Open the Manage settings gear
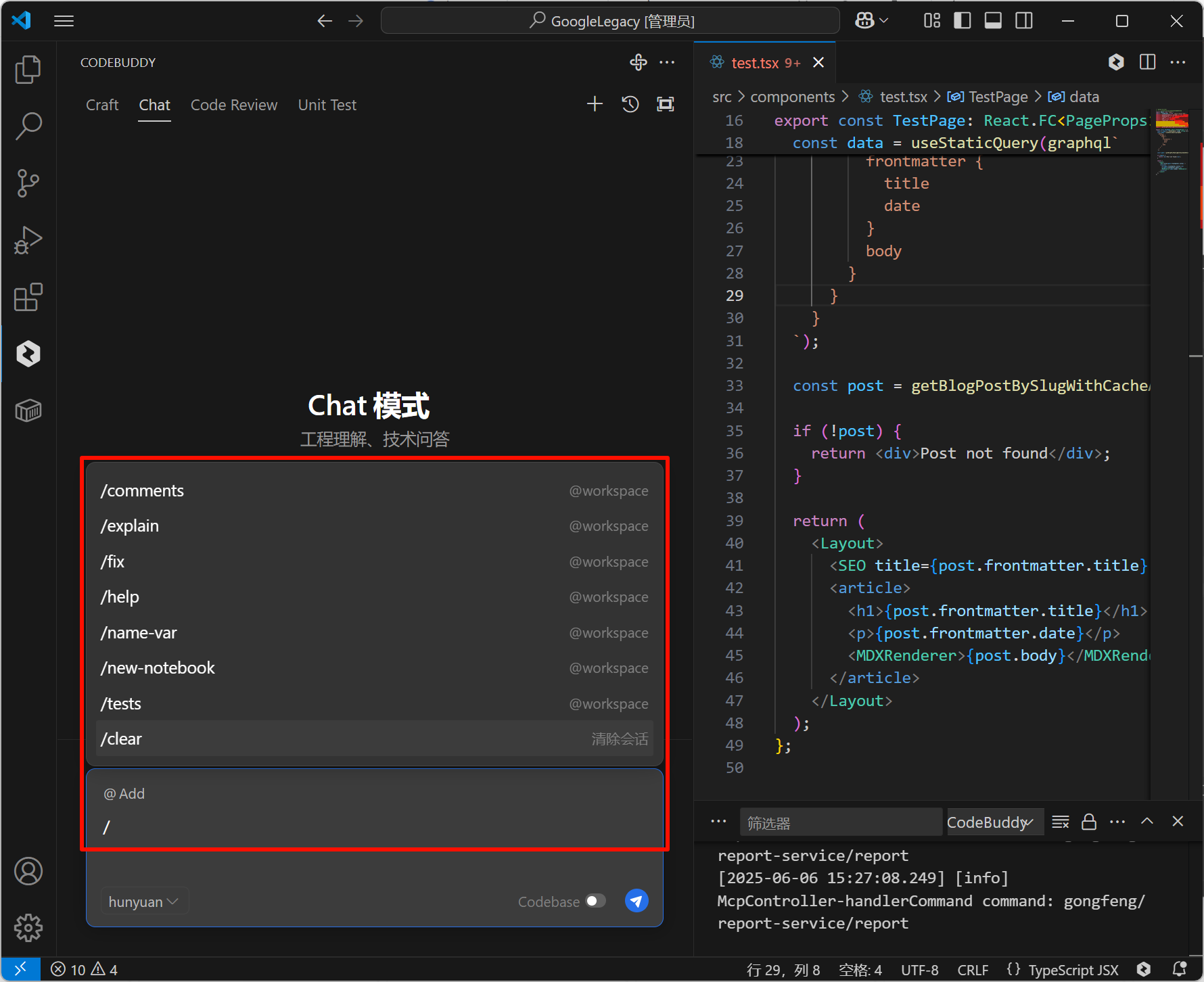Viewport: 1204px width, 982px height. click(28, 928)
